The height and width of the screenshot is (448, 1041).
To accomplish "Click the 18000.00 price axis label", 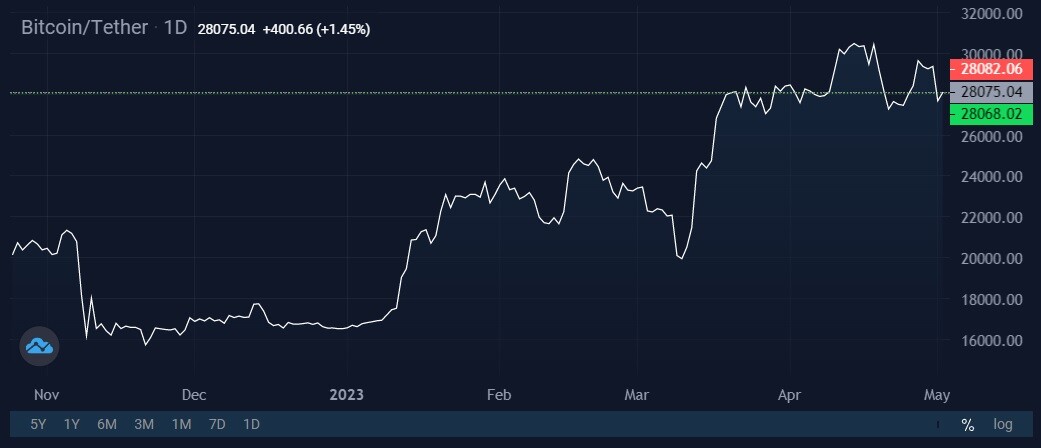I will point(991,299).
